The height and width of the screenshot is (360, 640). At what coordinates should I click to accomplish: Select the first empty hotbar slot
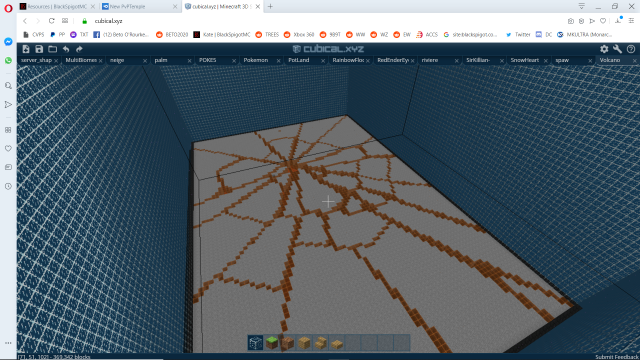pos(353,343)
